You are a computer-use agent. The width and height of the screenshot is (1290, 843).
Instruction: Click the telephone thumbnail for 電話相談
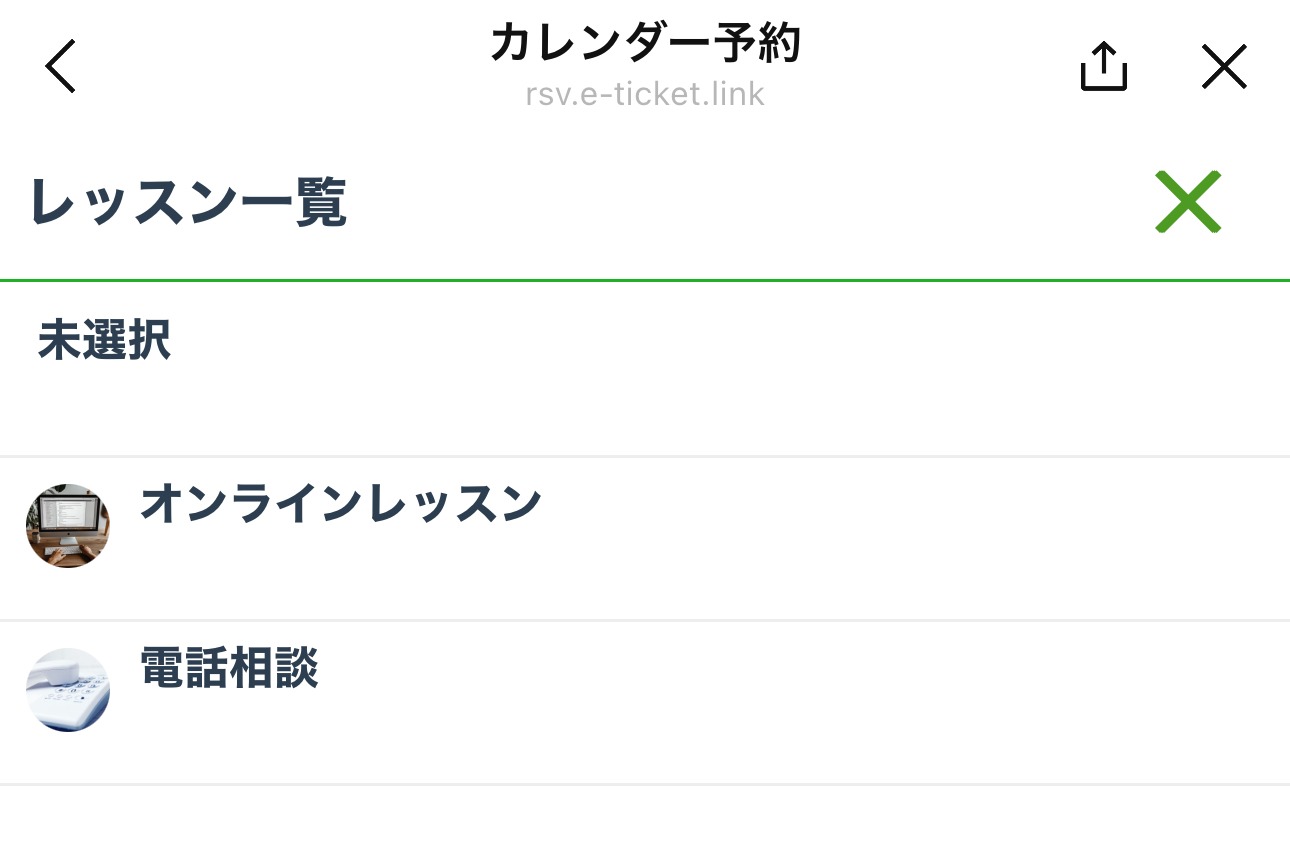tap(68, 690)
